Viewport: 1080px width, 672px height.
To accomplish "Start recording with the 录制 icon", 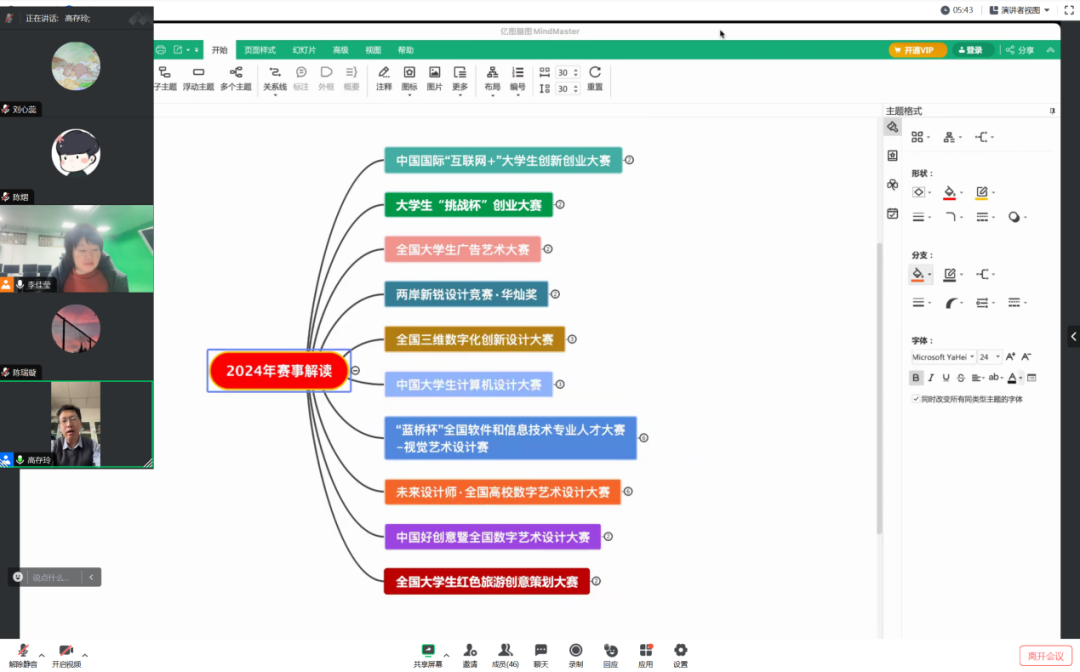I will click(x=576, y=655).
